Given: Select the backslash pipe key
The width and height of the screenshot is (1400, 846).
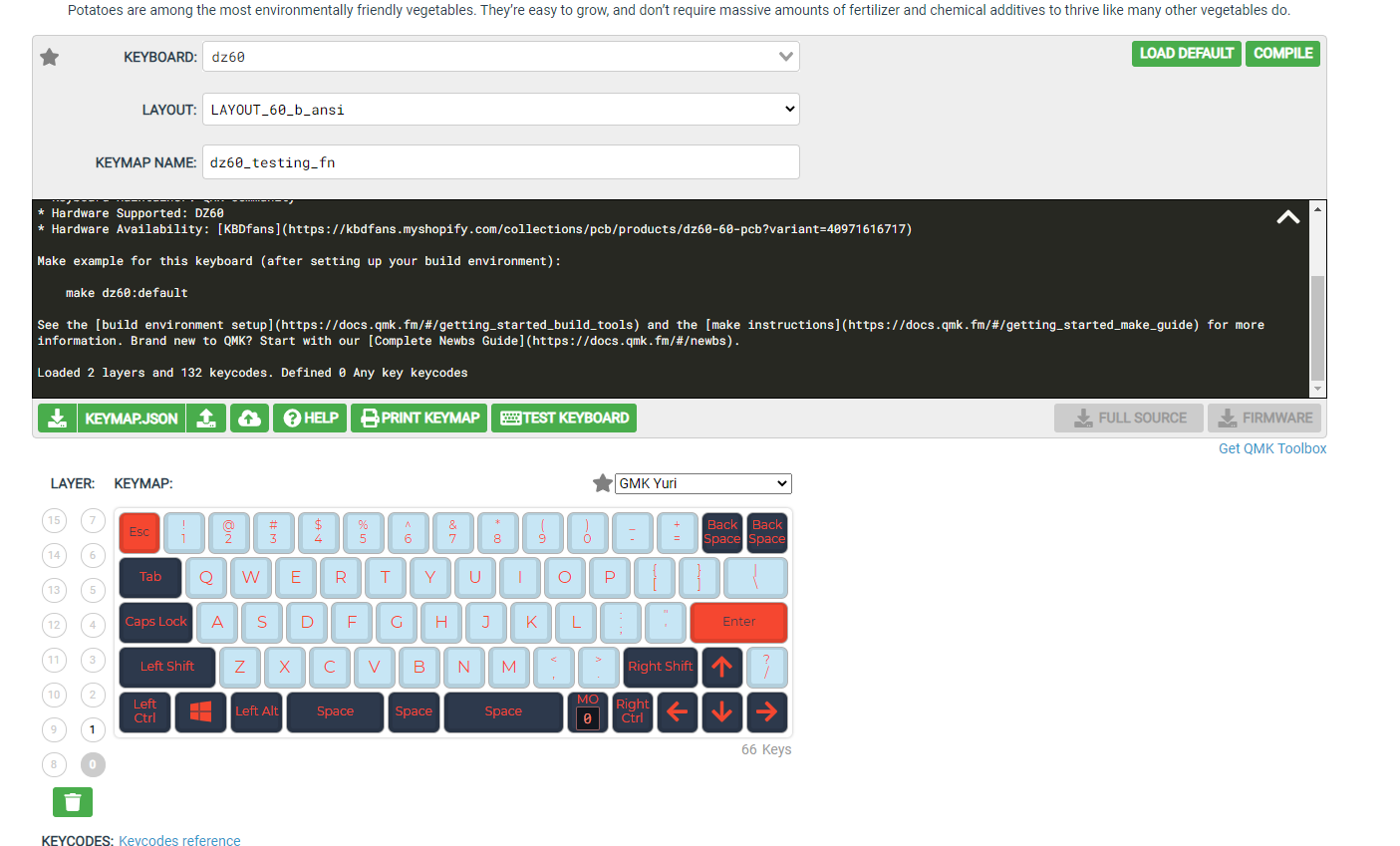Looking at the screenshot, I should coord(755,577).
